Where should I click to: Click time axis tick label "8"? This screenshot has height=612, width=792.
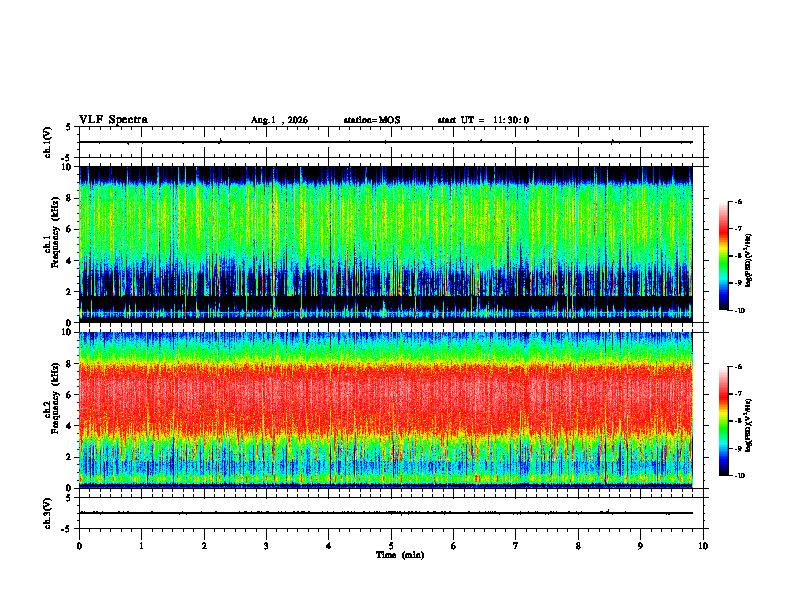[x=578, y=546]
